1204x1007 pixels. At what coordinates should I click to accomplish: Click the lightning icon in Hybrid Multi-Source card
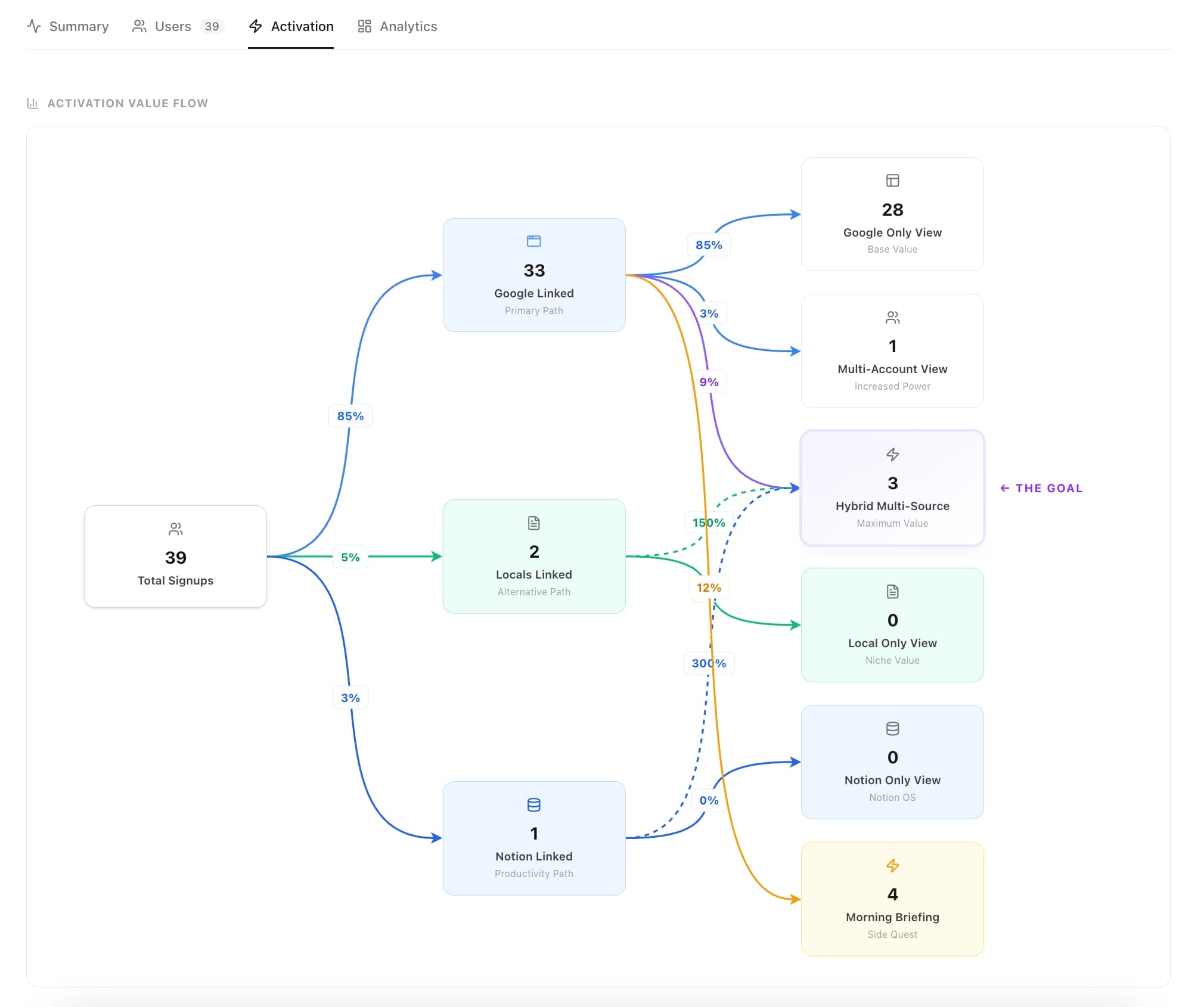point(892,454)
